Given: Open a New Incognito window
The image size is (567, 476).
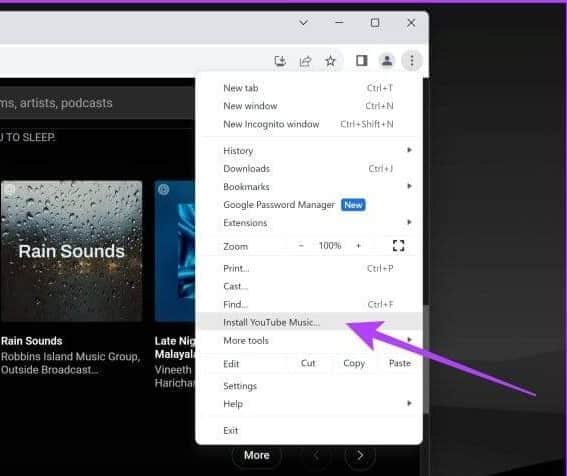Looking at the screenshot, I should click(x=308, y=124).
